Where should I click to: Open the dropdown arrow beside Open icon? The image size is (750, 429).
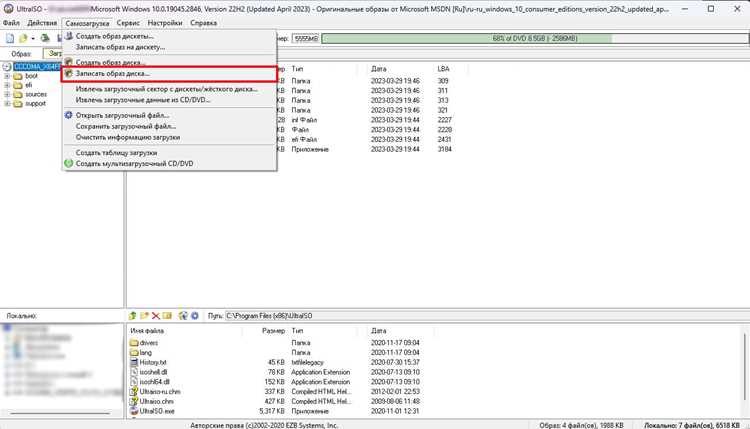point(33,39)
